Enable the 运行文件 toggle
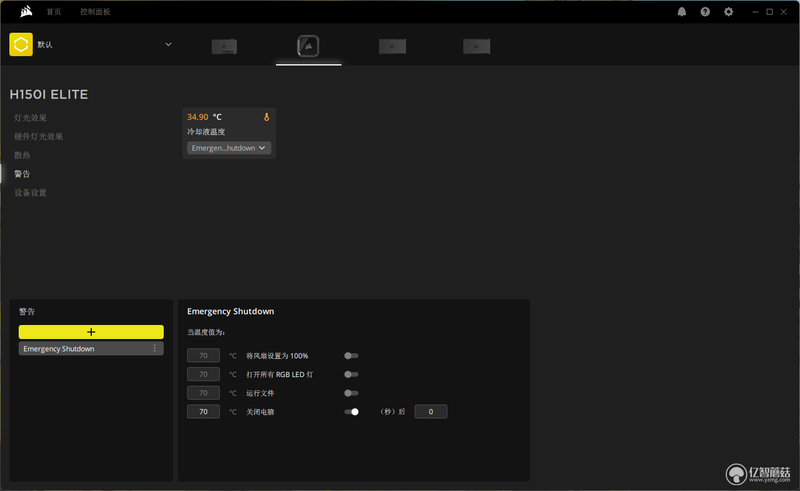The image size is (800, 491). (351, 393)
